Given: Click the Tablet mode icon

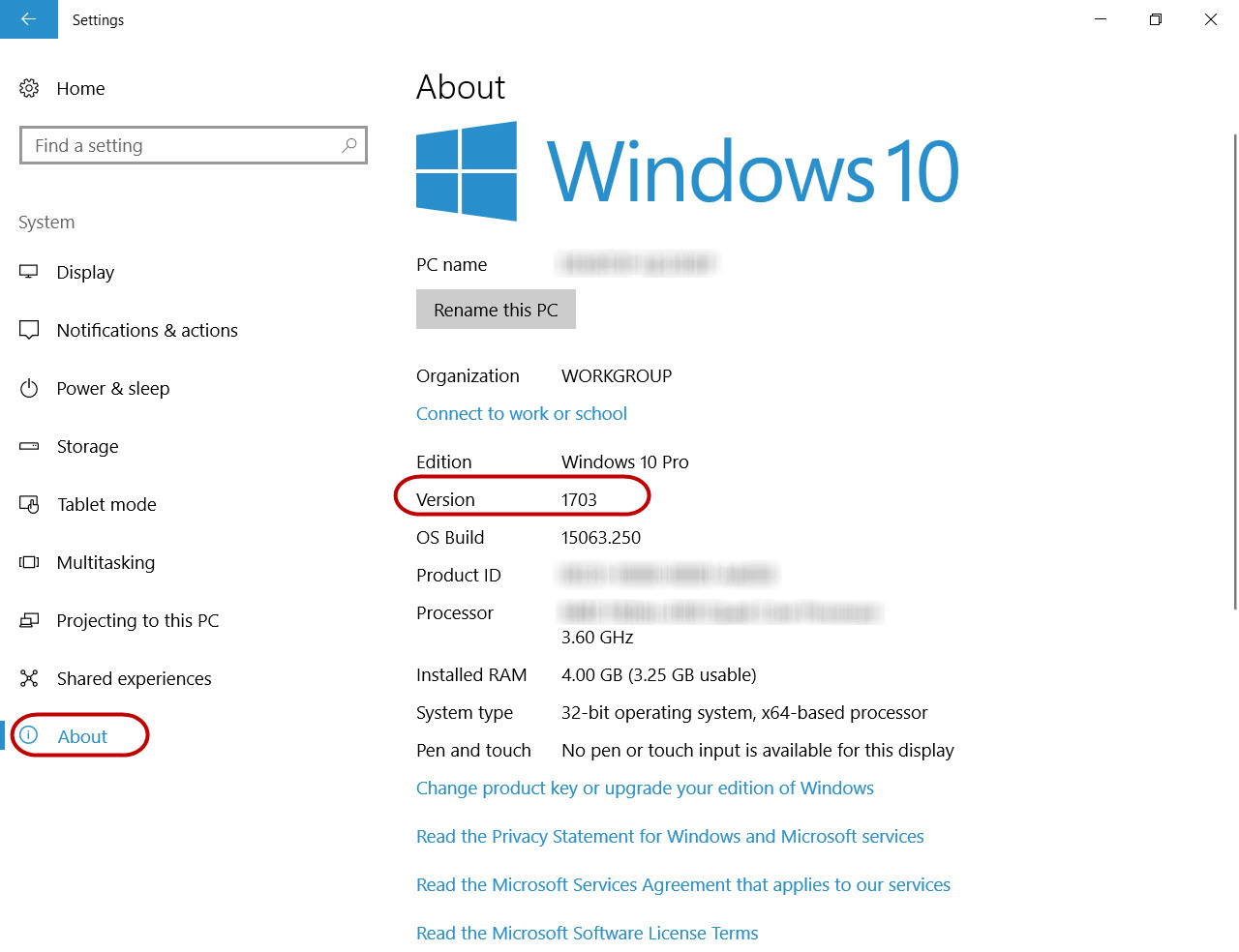Looking at the screenshot, I should pos(28,504).
